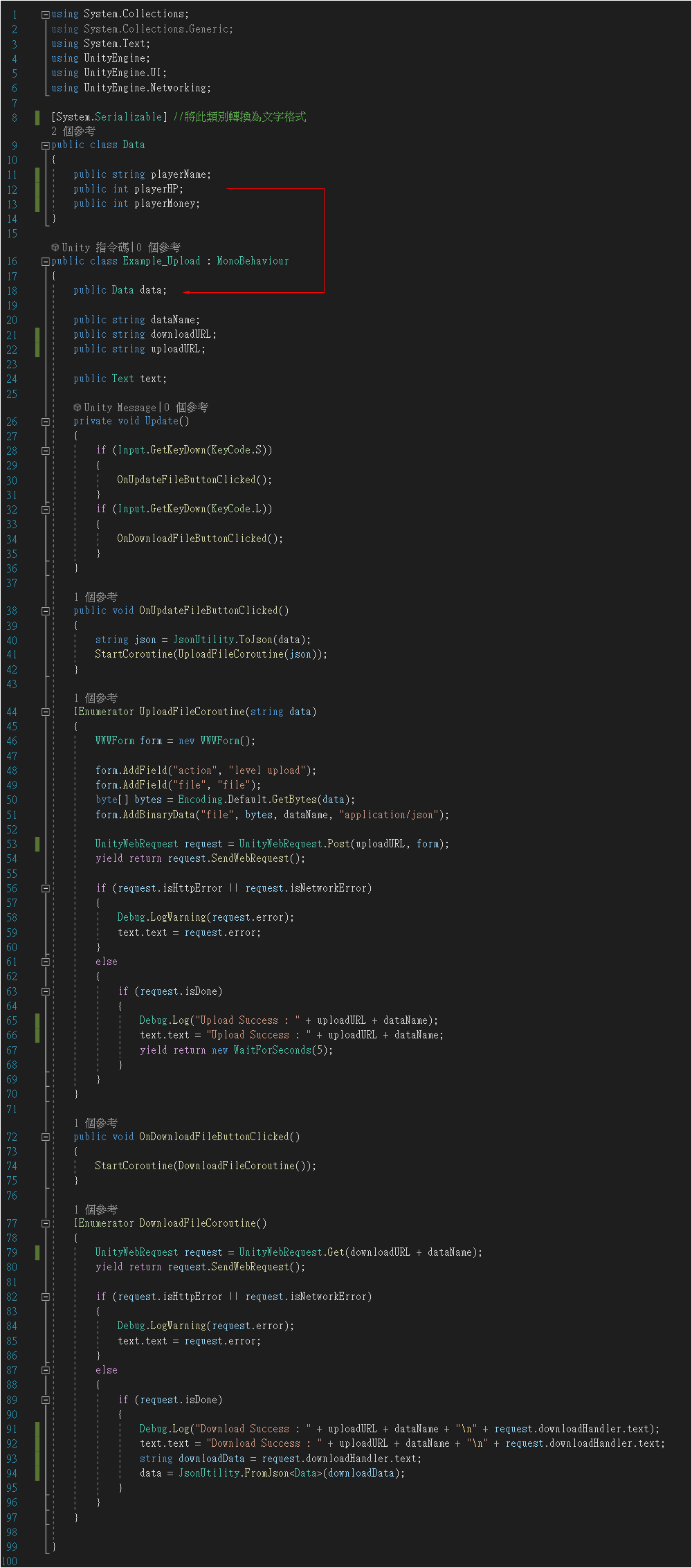Open the 2 個參考 link above Data class
Image resolution: width=692 pixels, height=1568 pixels.
coord(73,131)
